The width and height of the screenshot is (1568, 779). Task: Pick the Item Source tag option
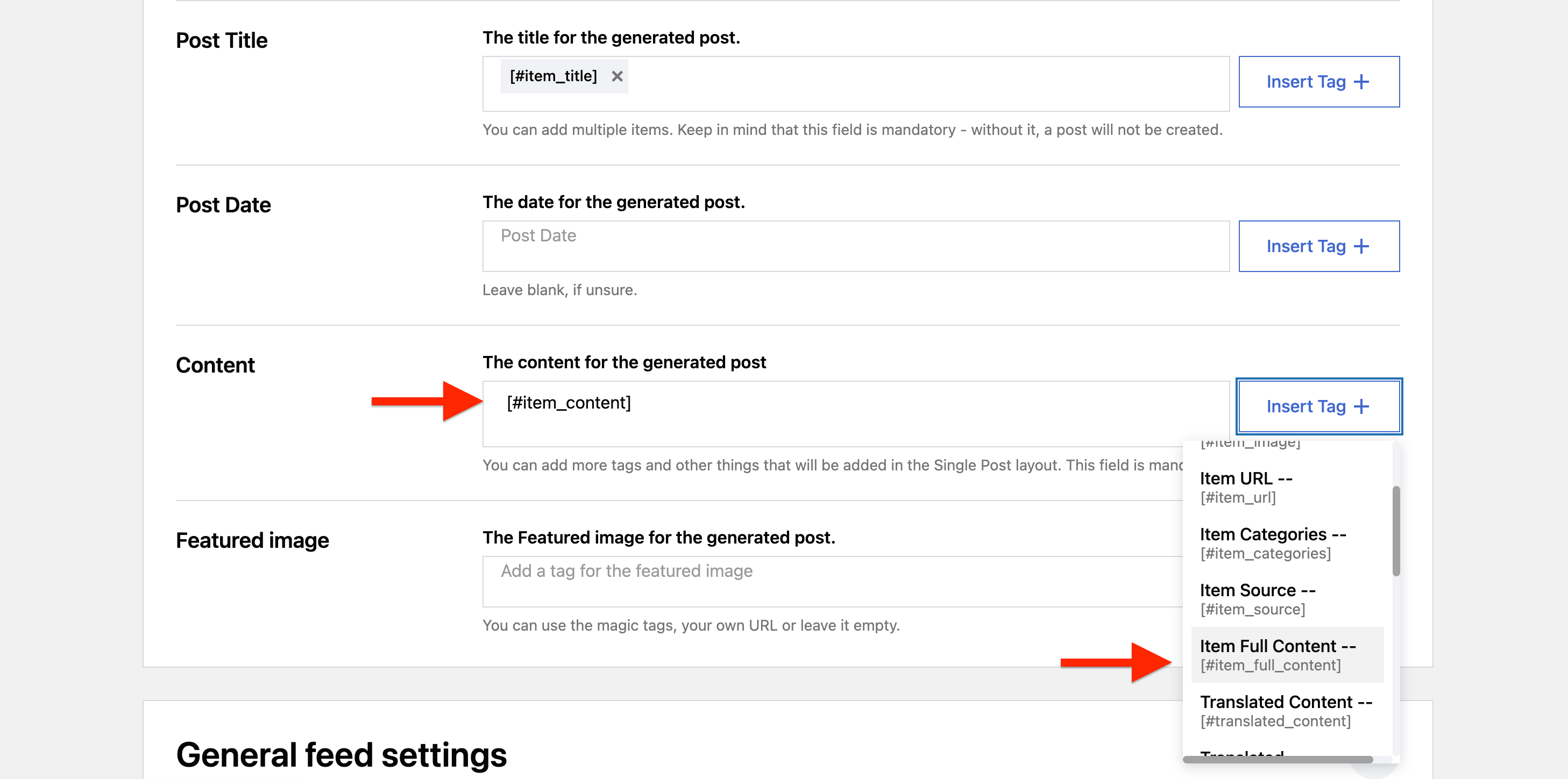tap(1257, 599)
